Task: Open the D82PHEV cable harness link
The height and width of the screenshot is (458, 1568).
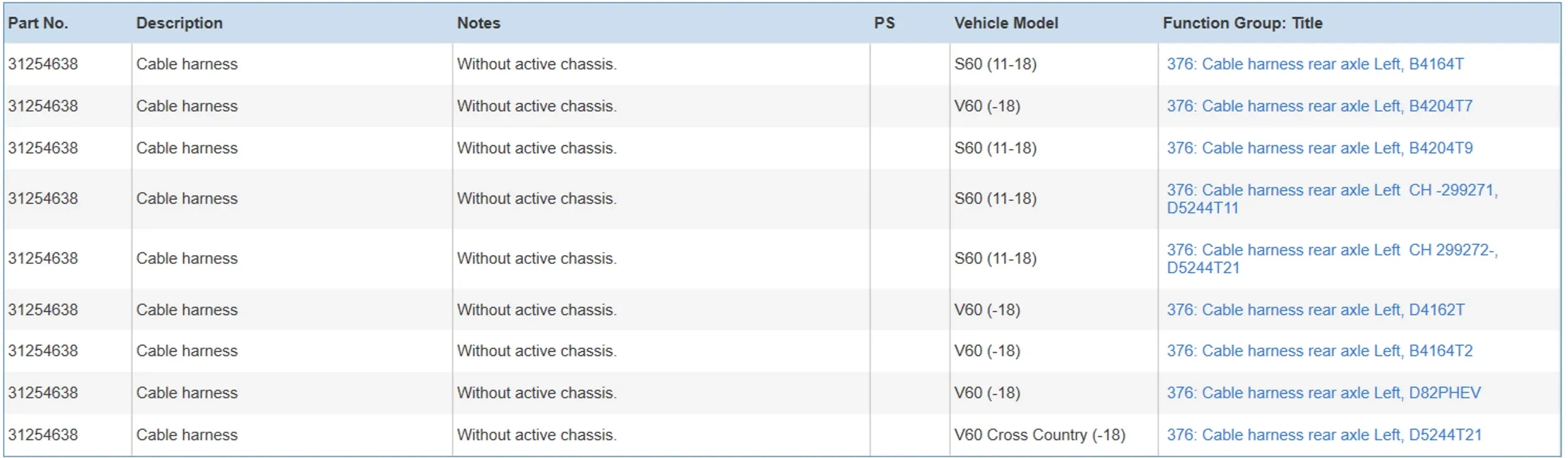Action: point(1323,393)
